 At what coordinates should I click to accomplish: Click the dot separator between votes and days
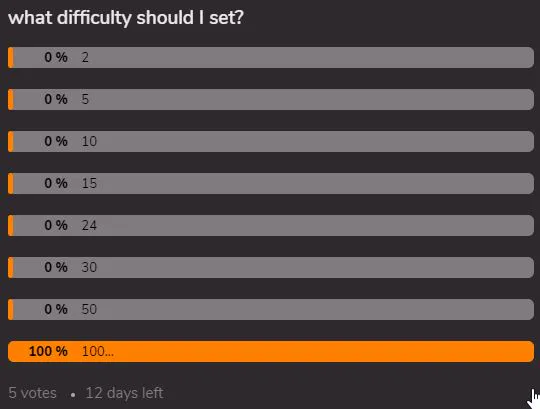coord(73,395)
